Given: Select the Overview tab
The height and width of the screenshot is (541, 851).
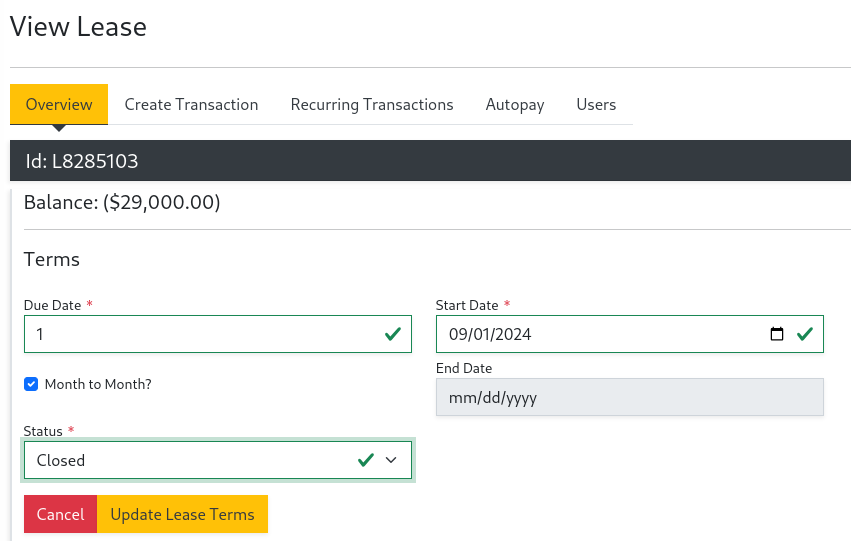Looking at the screenshot, I should pos(59,104).
